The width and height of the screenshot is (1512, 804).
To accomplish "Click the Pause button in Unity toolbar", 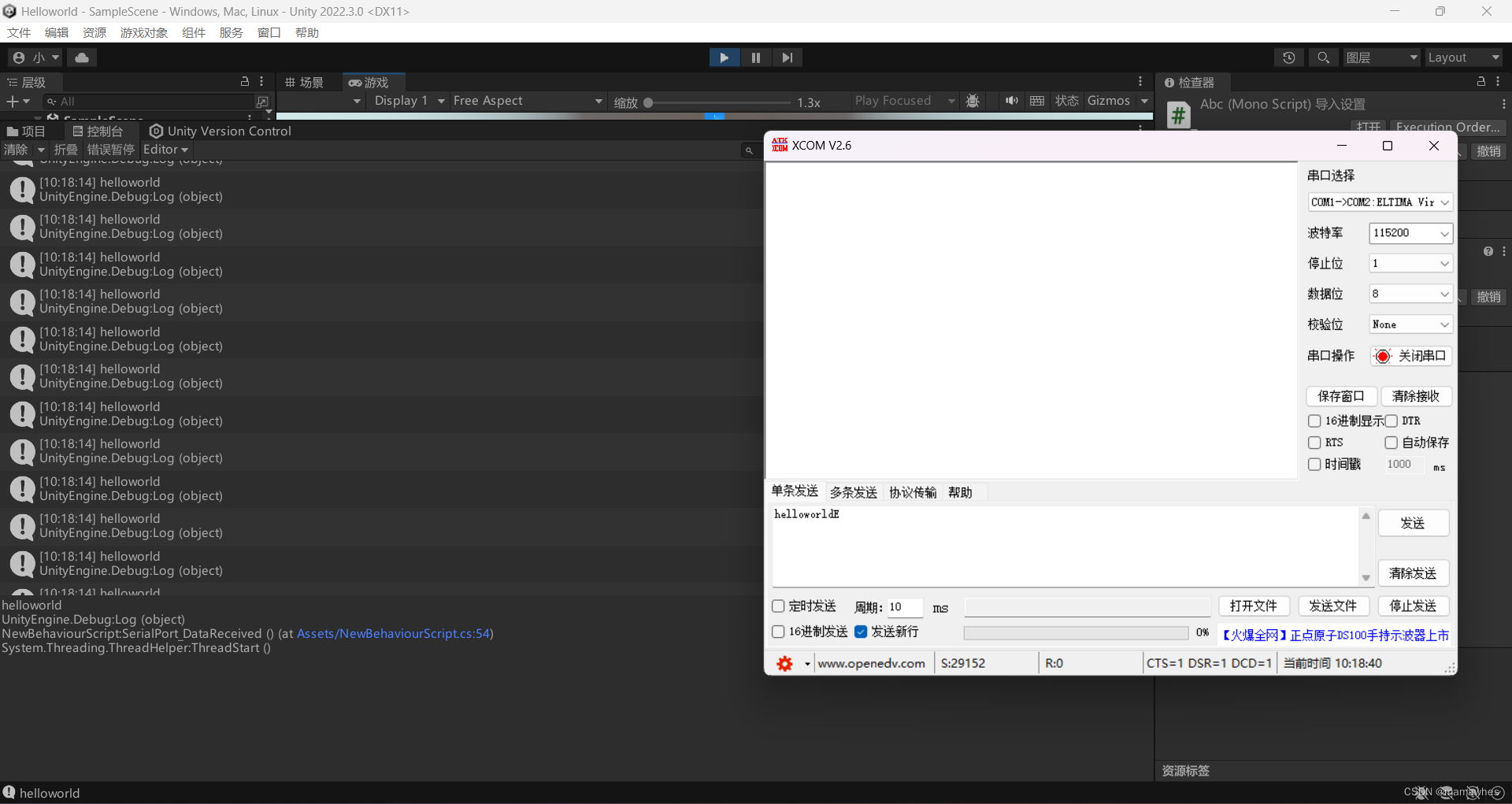I will (x=755, y=57).
